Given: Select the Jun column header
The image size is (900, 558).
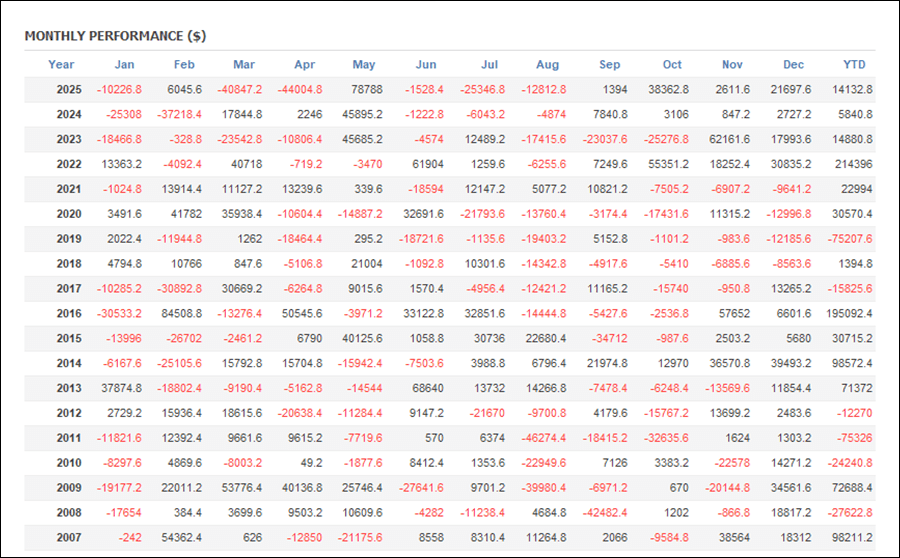Looking at the screenshot, I should click(425, 65).
